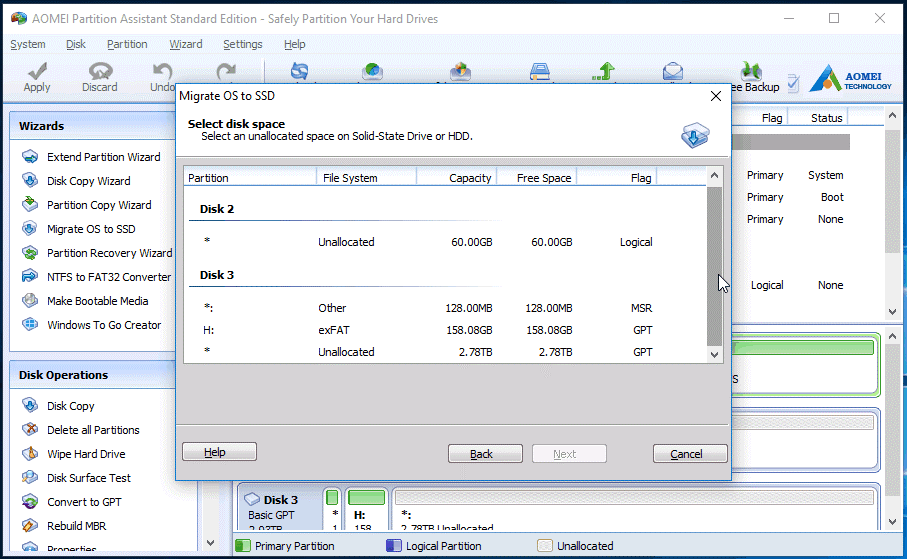Click the Wipe Hard Drive icon
The image size is (907, 559).
point(30,454)
